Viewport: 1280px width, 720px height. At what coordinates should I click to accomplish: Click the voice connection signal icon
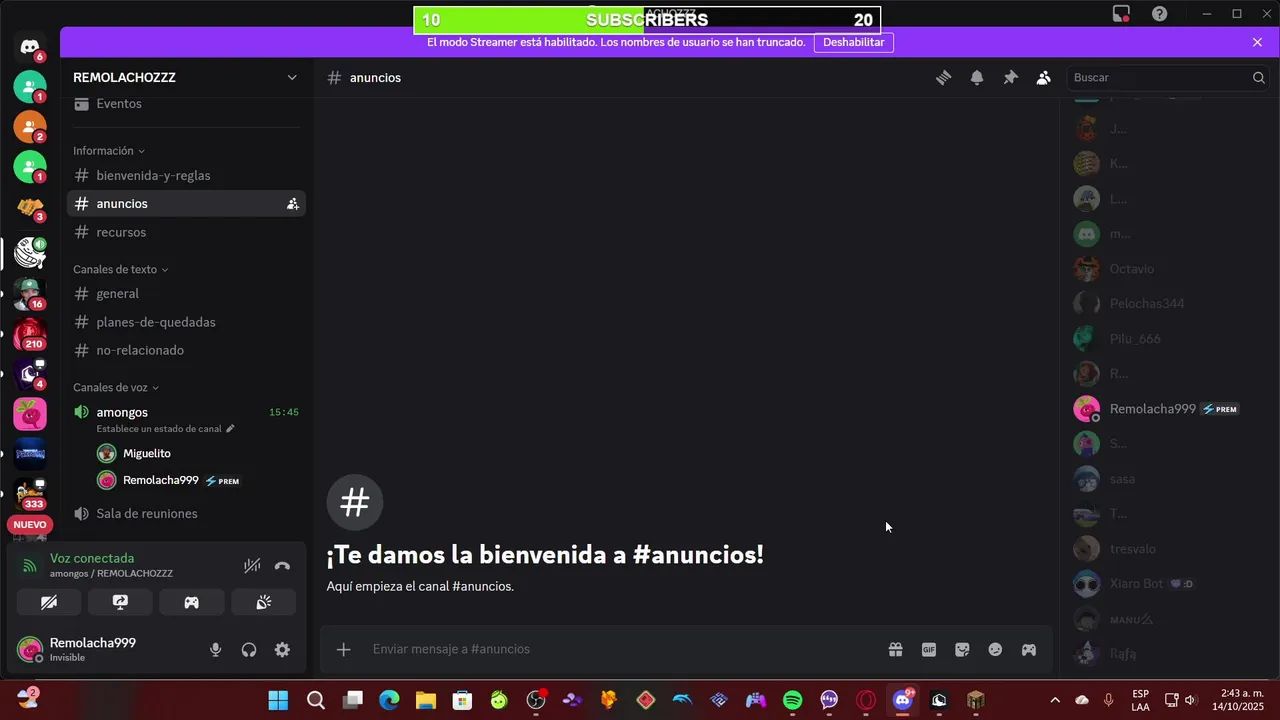click(30, 566)
